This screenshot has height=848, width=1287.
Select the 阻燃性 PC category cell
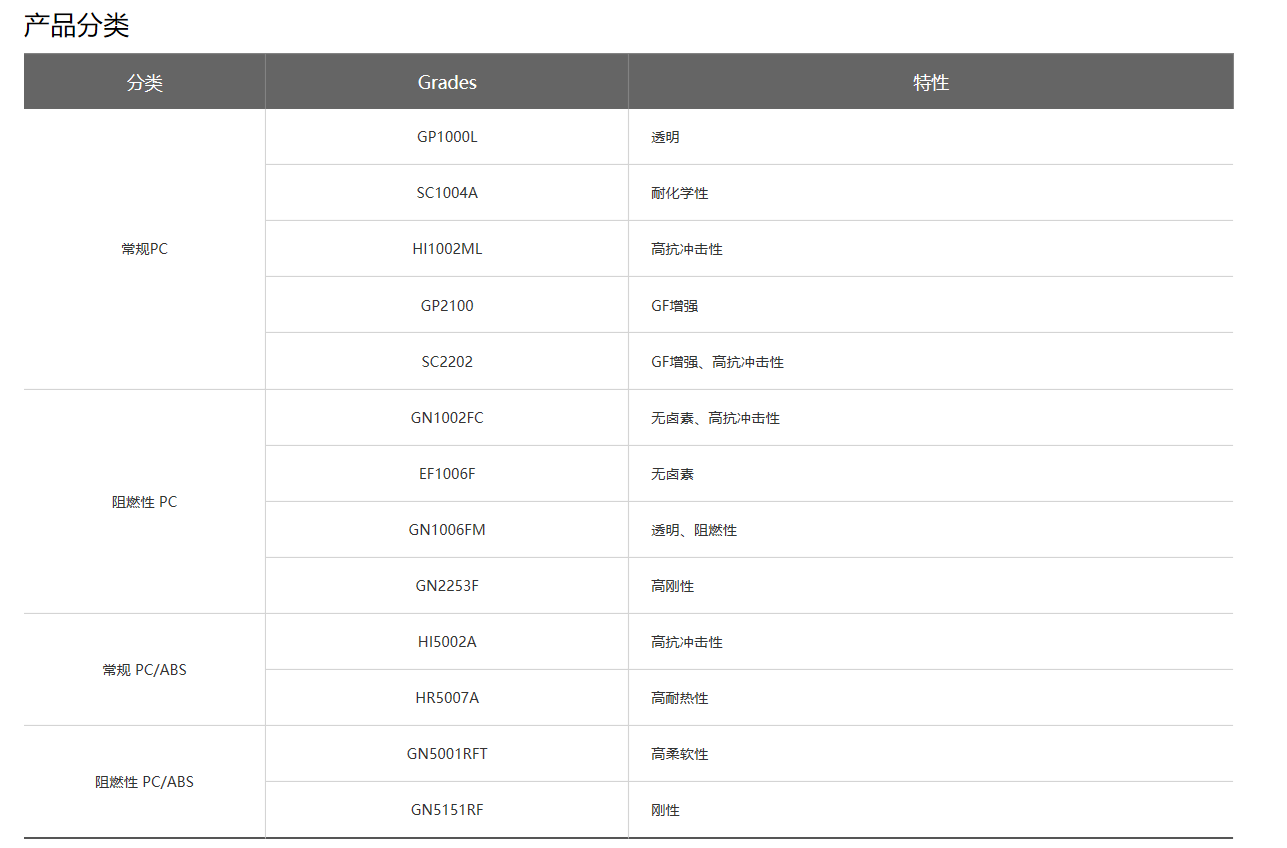pos(145,502)
